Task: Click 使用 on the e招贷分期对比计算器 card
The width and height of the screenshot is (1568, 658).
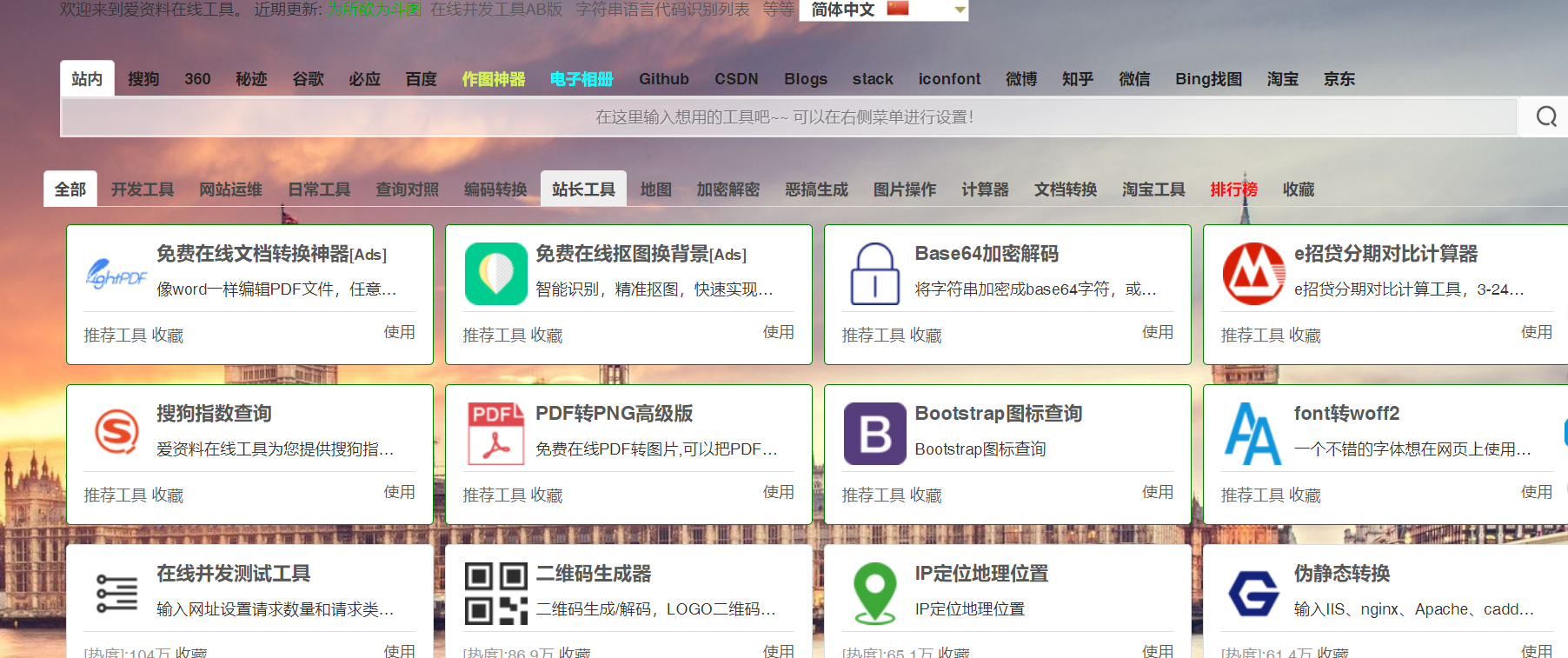Action: coord(1537,332)
